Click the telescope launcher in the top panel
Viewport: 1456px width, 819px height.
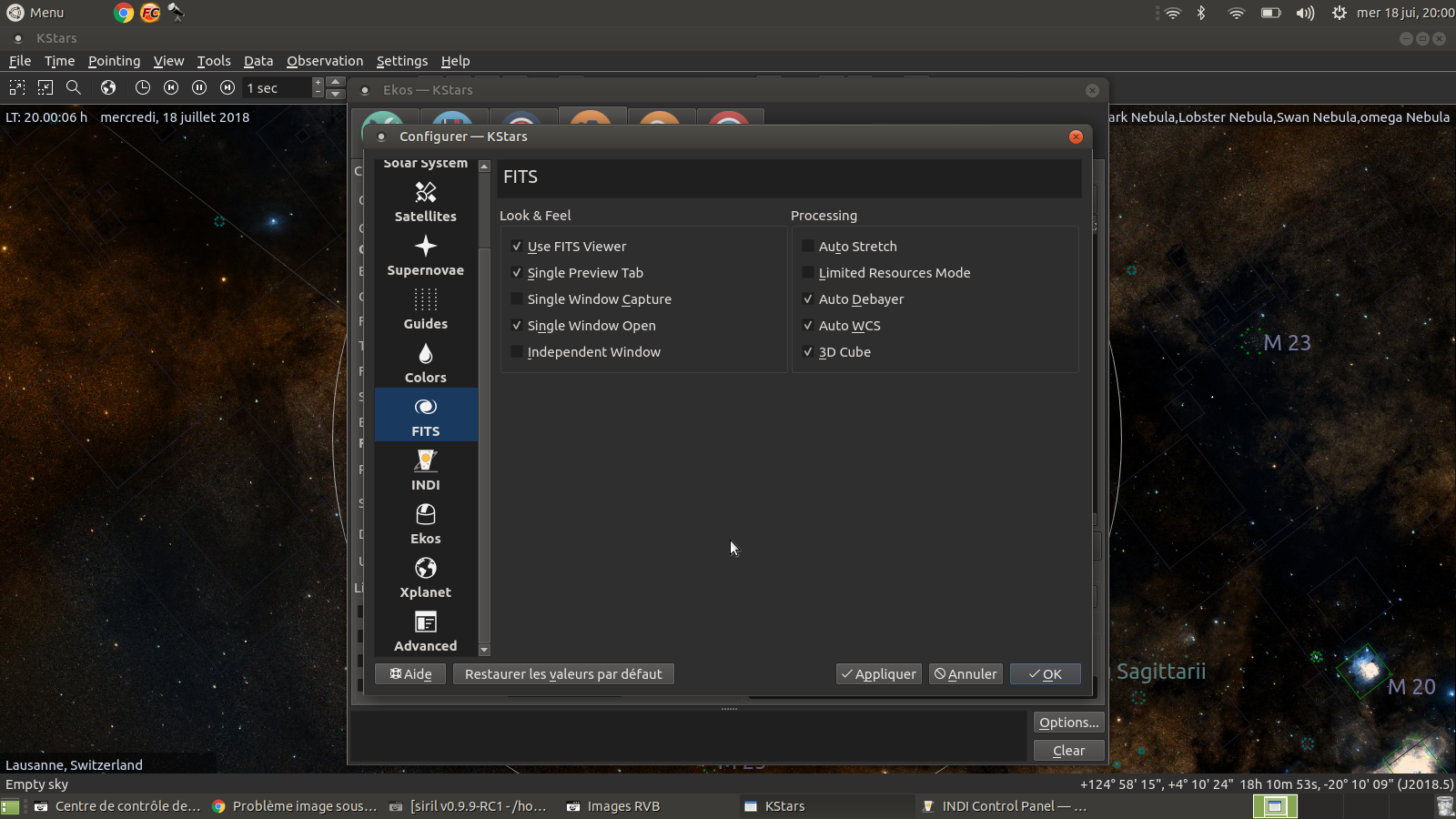point(176,13)
